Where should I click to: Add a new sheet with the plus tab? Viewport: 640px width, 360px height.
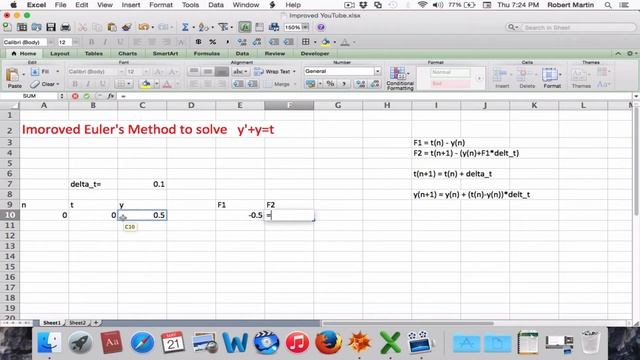coord(96,323)
